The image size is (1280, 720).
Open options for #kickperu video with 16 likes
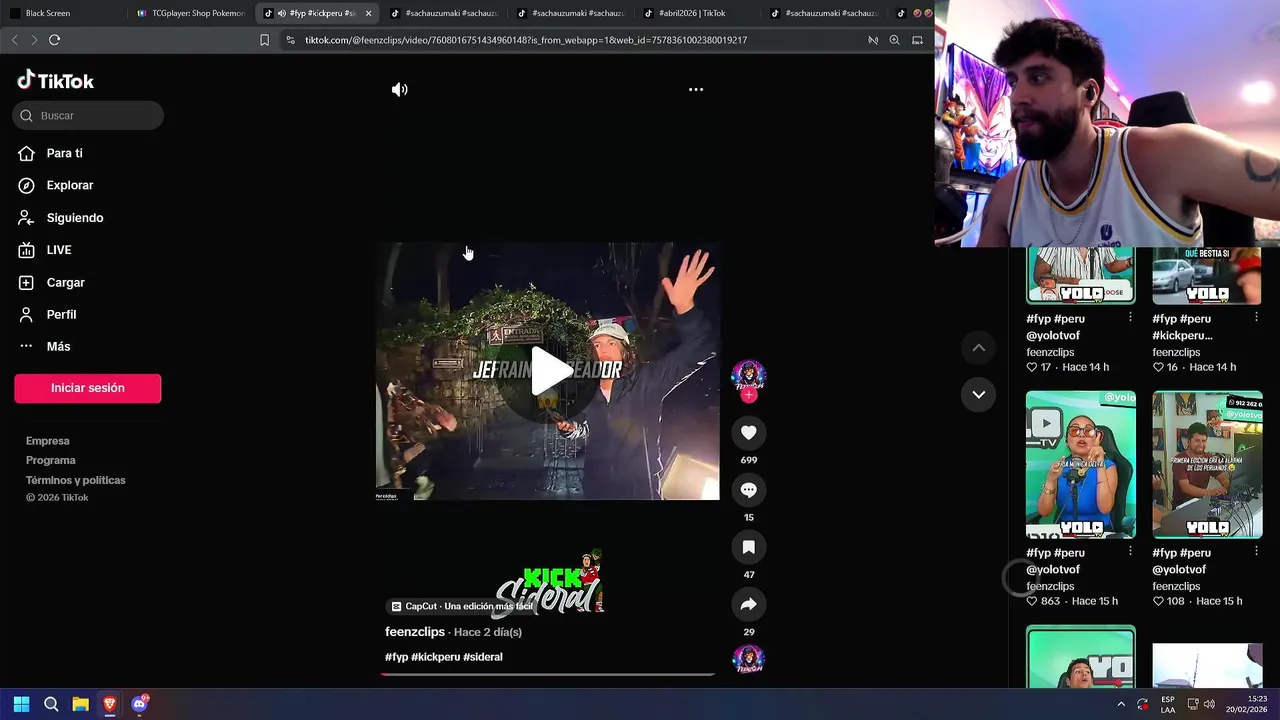pyautogui.click(x=1256, y=317)
